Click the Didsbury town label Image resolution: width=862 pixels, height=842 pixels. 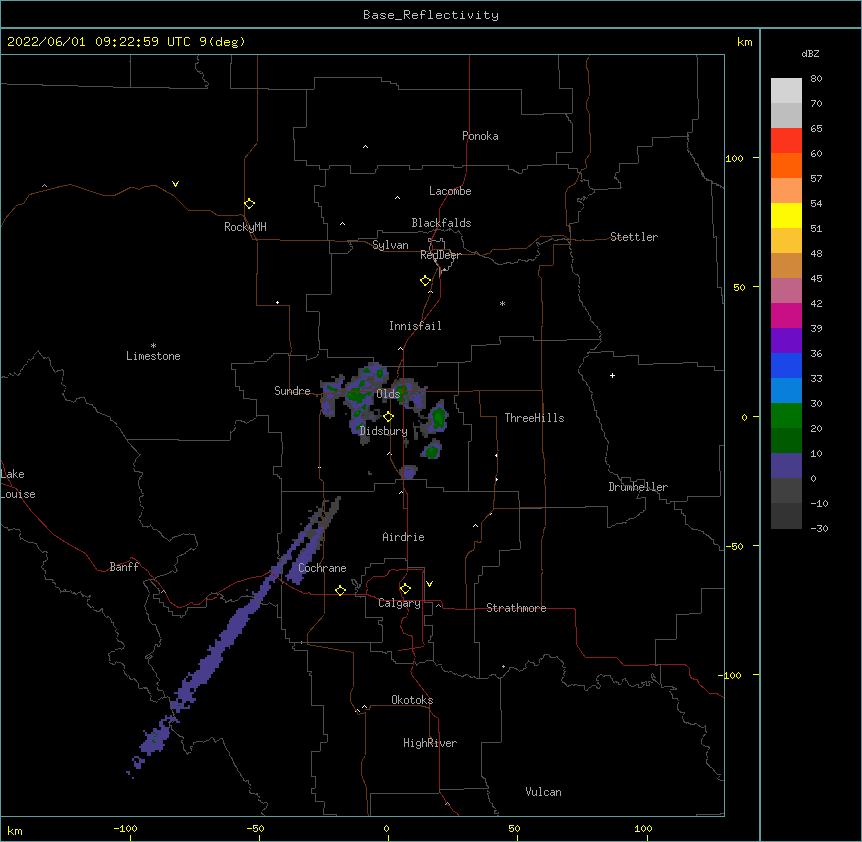[x=384, y=431]
